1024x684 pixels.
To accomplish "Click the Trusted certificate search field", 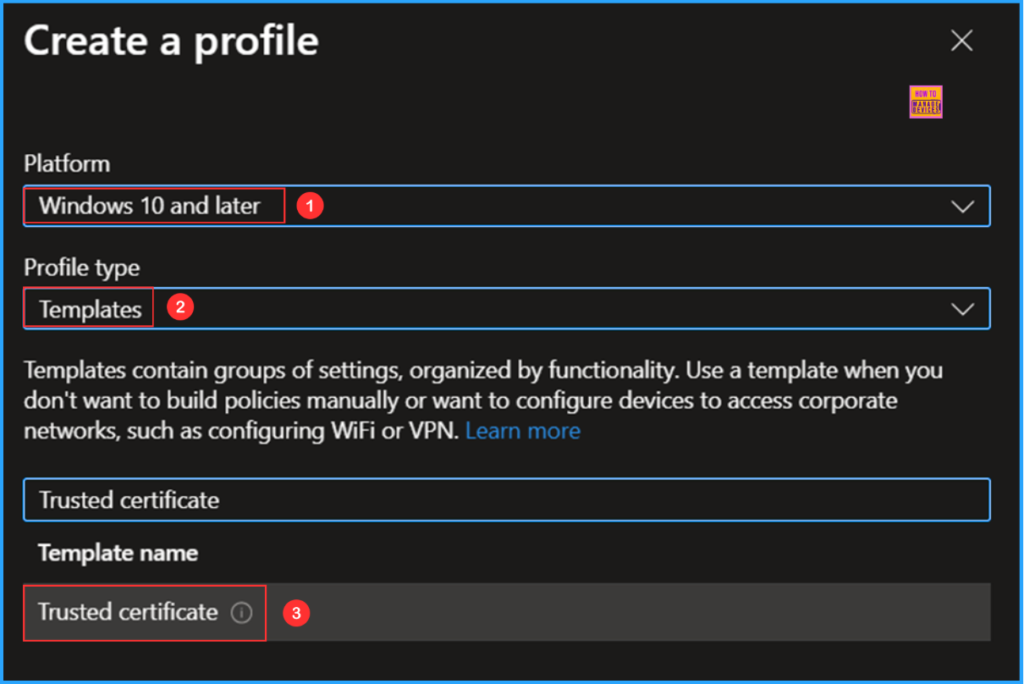I will [507, 500].
